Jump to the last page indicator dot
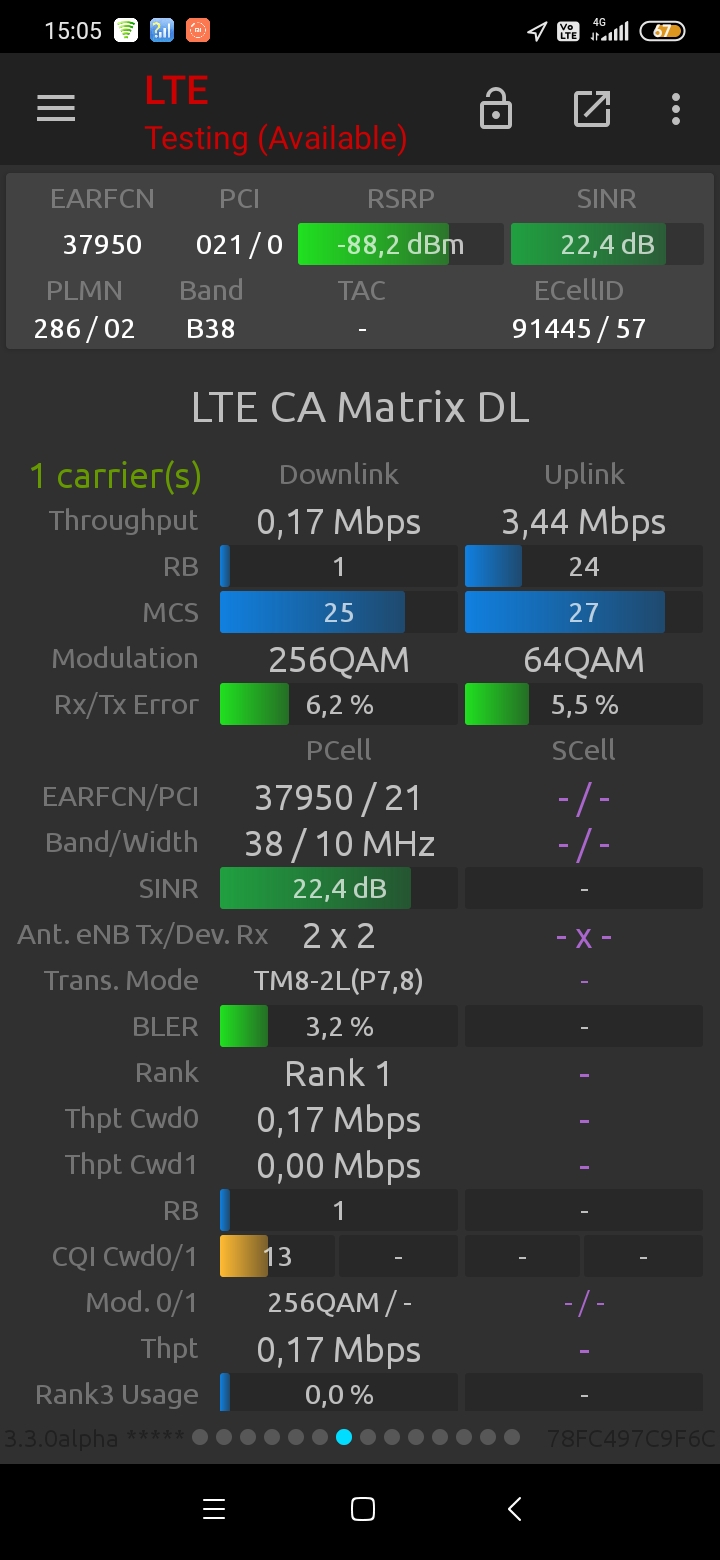Screen dimensions: 720x1560 (512, 1437)
